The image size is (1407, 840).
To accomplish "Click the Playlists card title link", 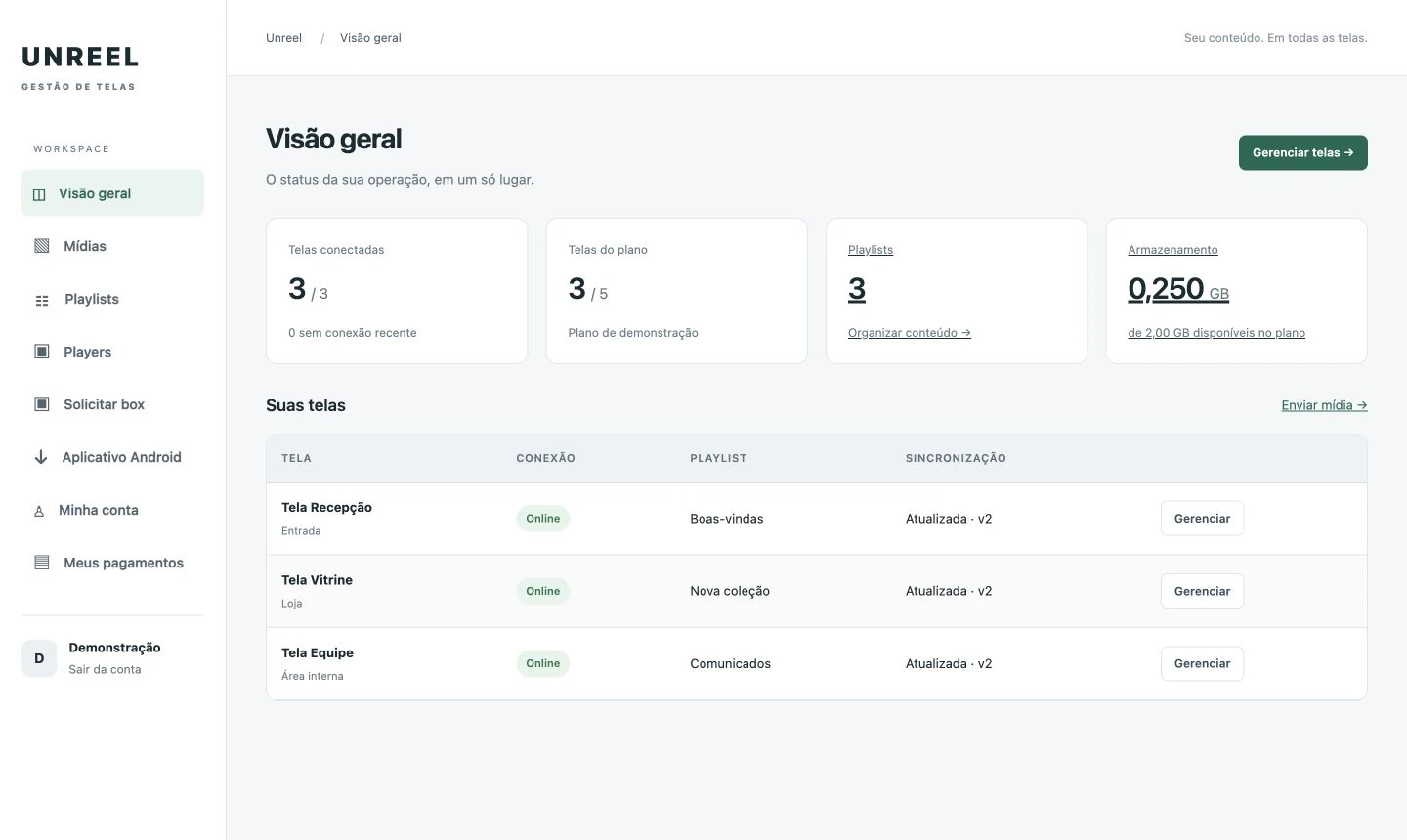I will (x=871, y=250).
